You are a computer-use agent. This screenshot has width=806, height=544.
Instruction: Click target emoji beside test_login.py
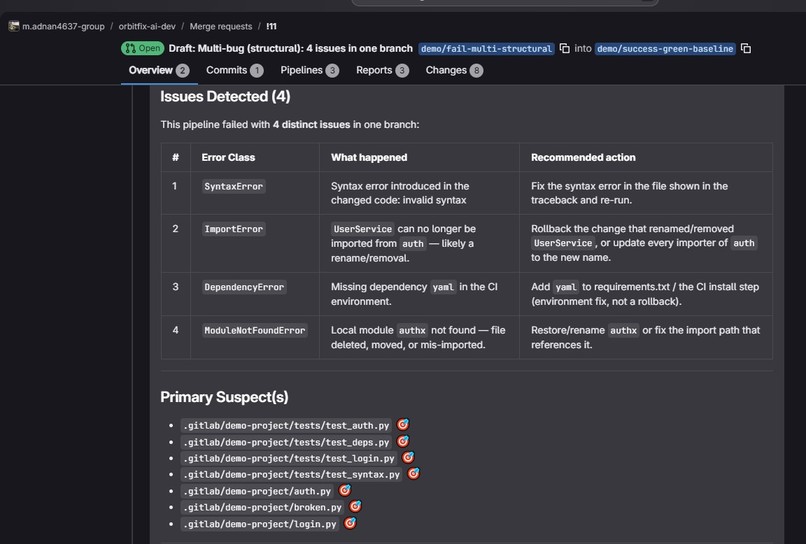(x=408, y=458)
